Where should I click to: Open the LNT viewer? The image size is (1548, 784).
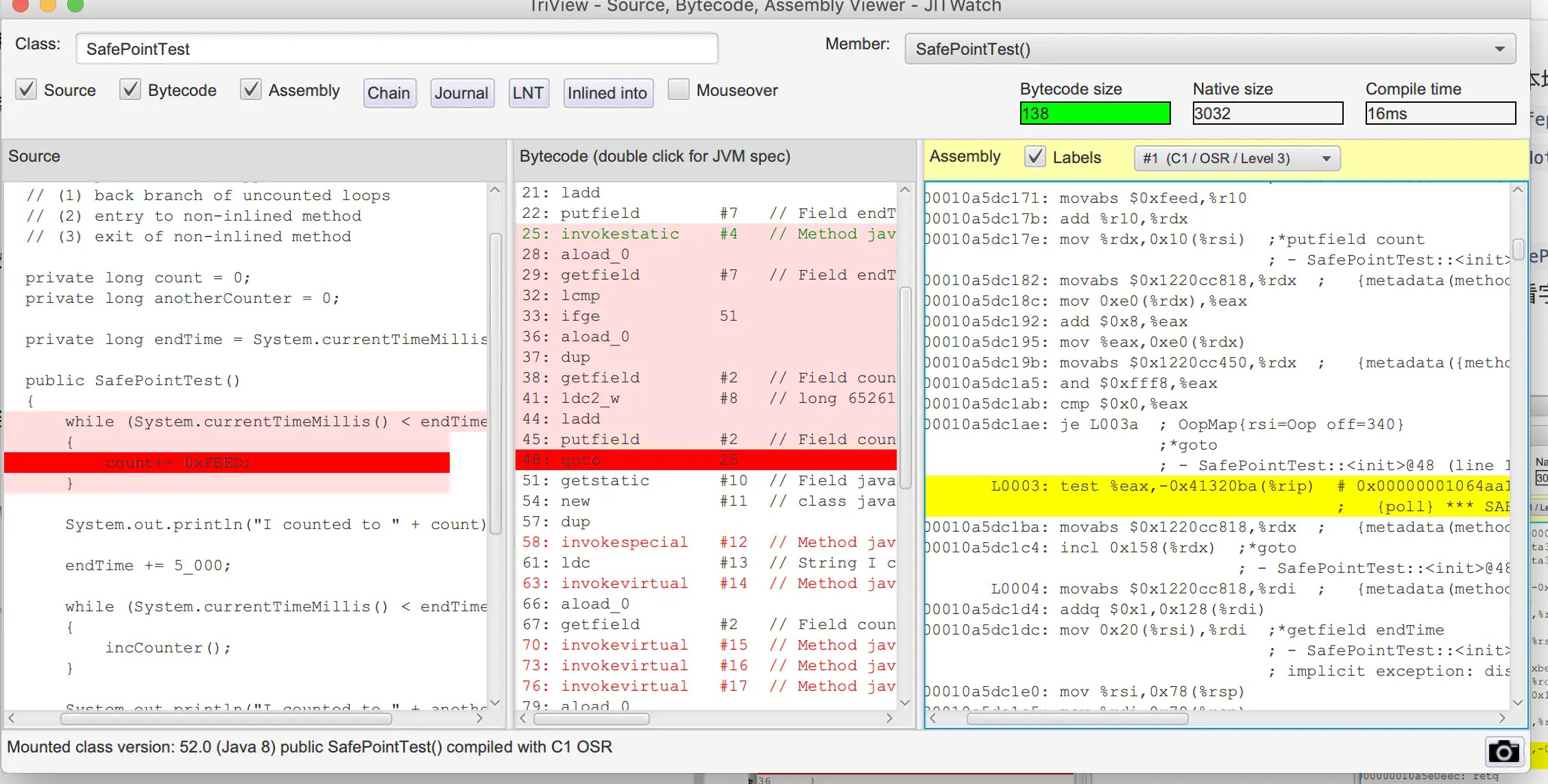pos(528,93)
